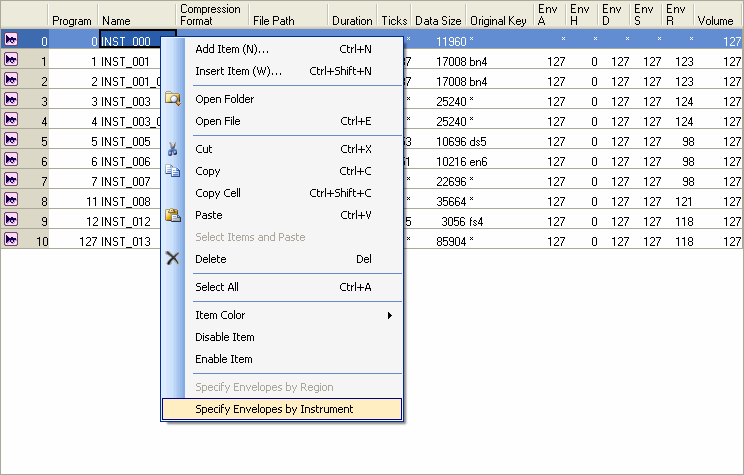This screenshot has width=744, height=475.
Task: Sort by Data Size column header
Action: click(x=438, y=20)
